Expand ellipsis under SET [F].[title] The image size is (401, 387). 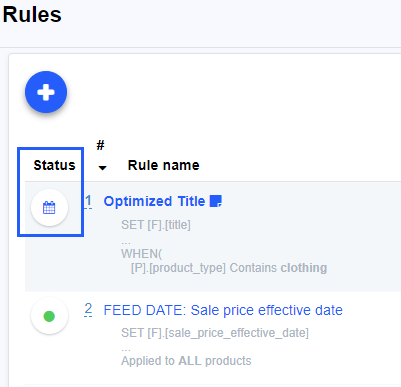(126, 242)
